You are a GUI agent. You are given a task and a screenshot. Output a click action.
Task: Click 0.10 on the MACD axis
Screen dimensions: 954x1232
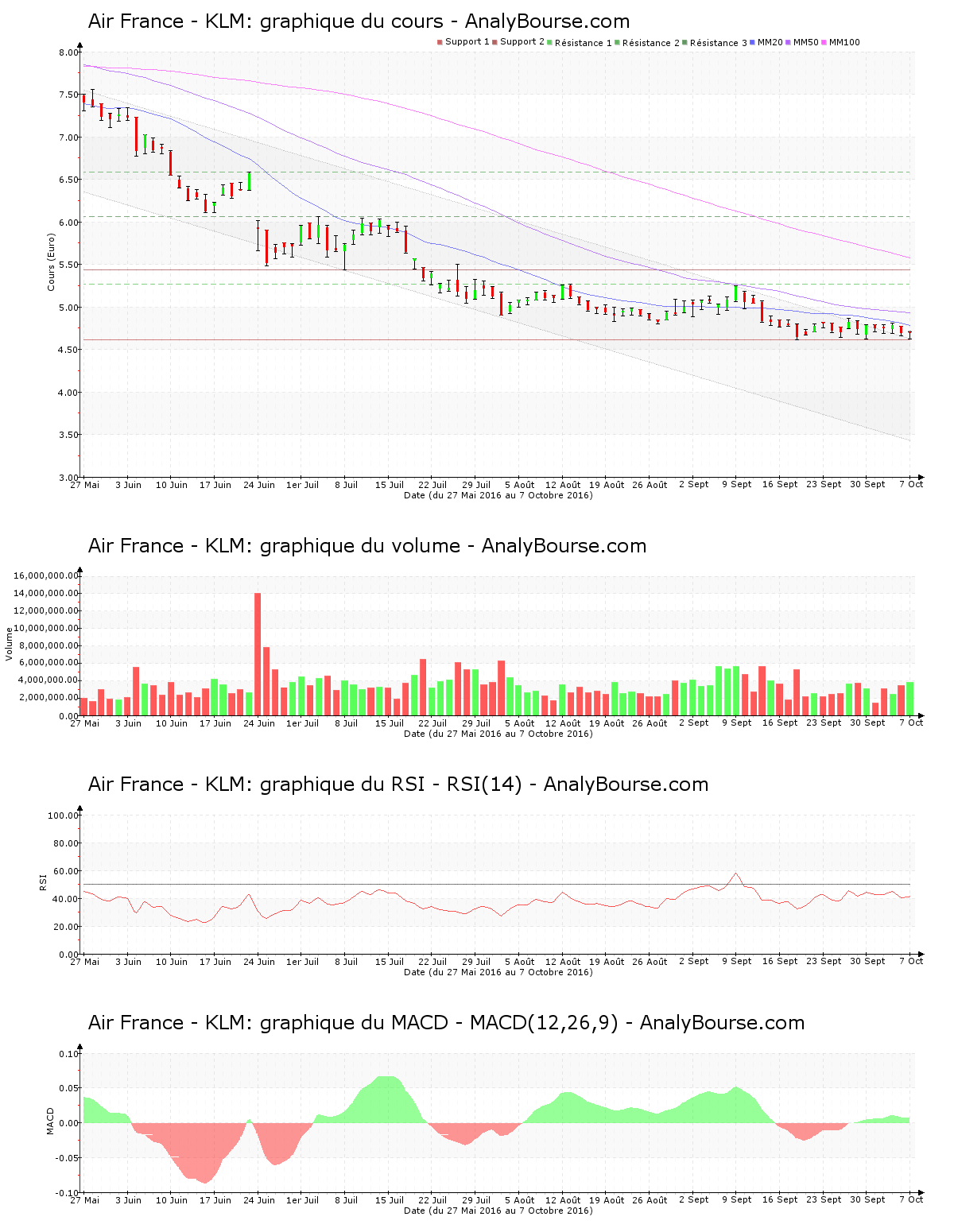[x=70, y=1054]
